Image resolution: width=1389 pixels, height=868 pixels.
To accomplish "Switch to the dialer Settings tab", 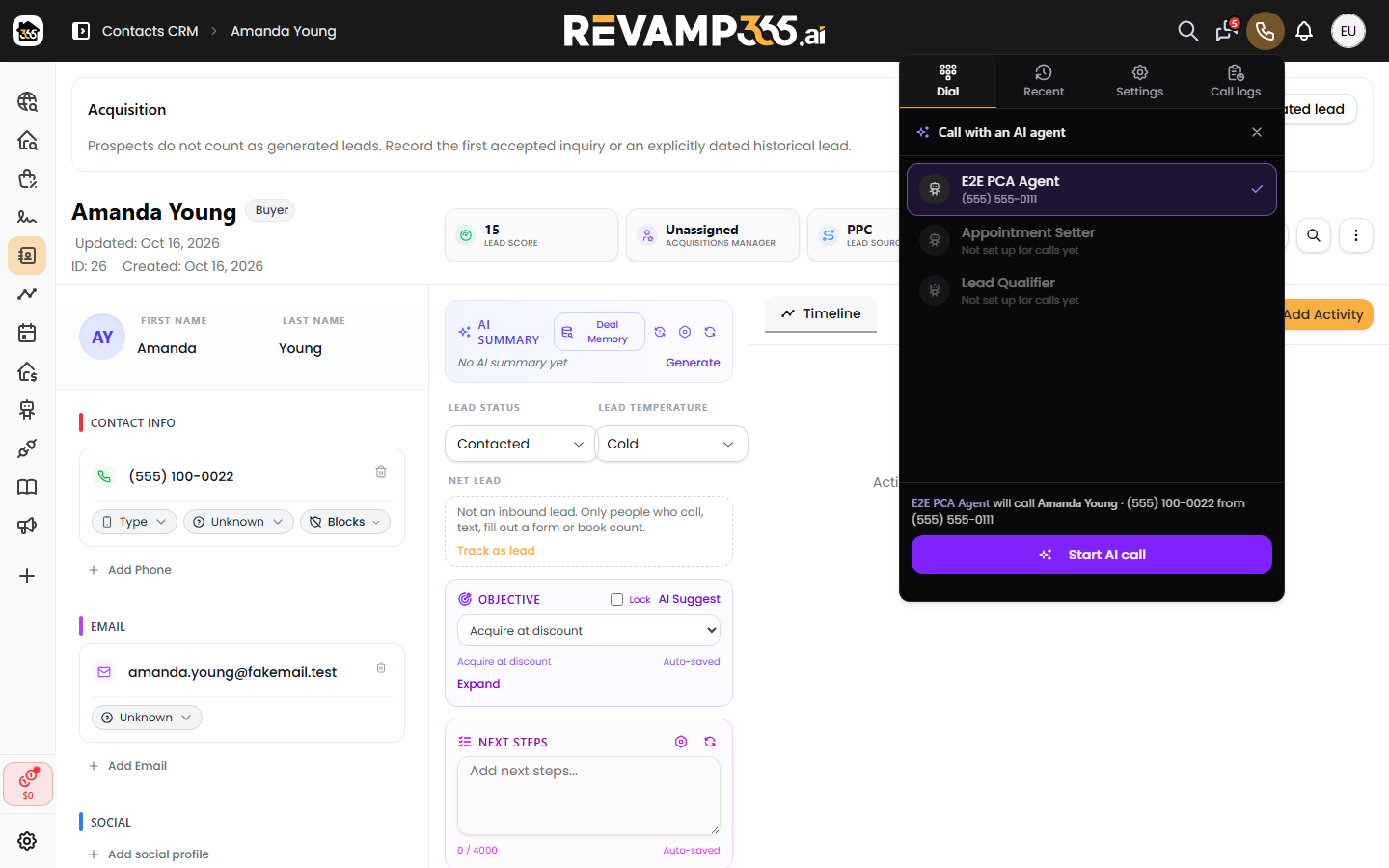I will click(x=1139, y=81).
